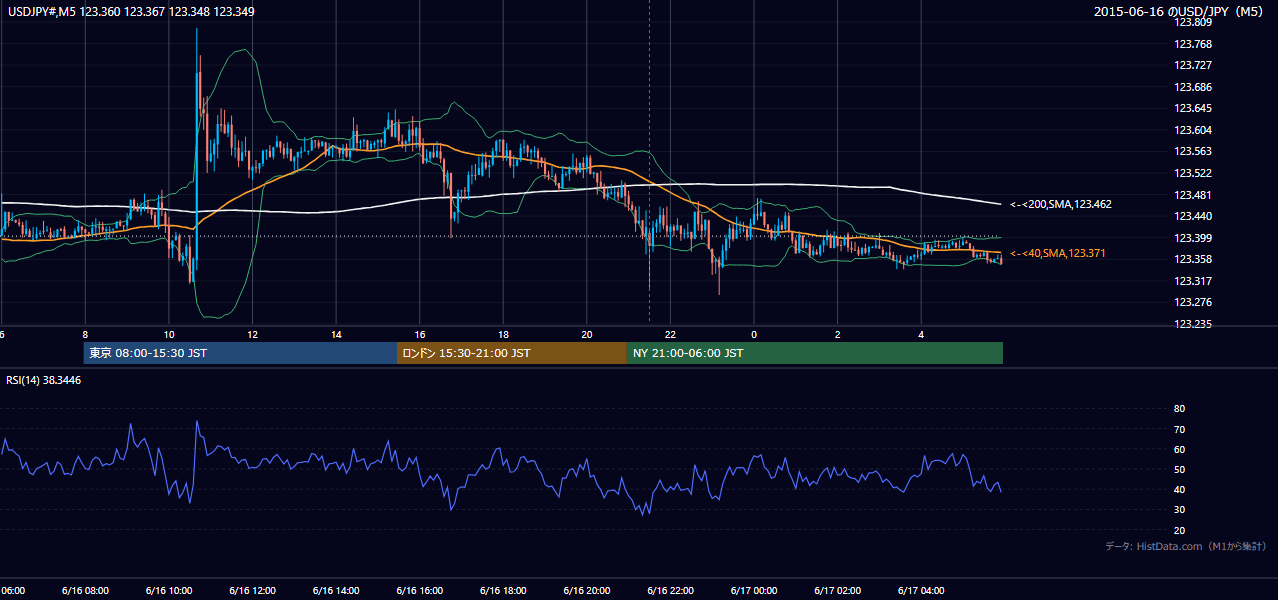Click the RSI(14) 38.3446 indicator label
This screenshot has width=1278, height=600.
click(x=44, y=381)
